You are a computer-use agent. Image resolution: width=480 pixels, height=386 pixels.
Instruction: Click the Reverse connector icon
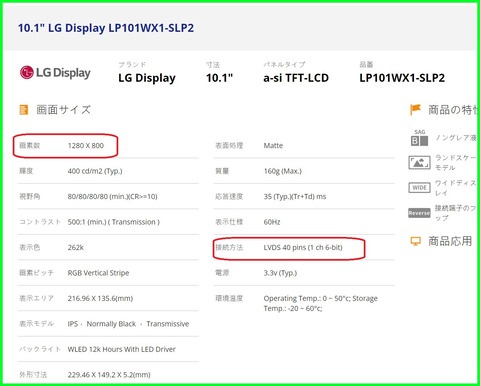419,213
